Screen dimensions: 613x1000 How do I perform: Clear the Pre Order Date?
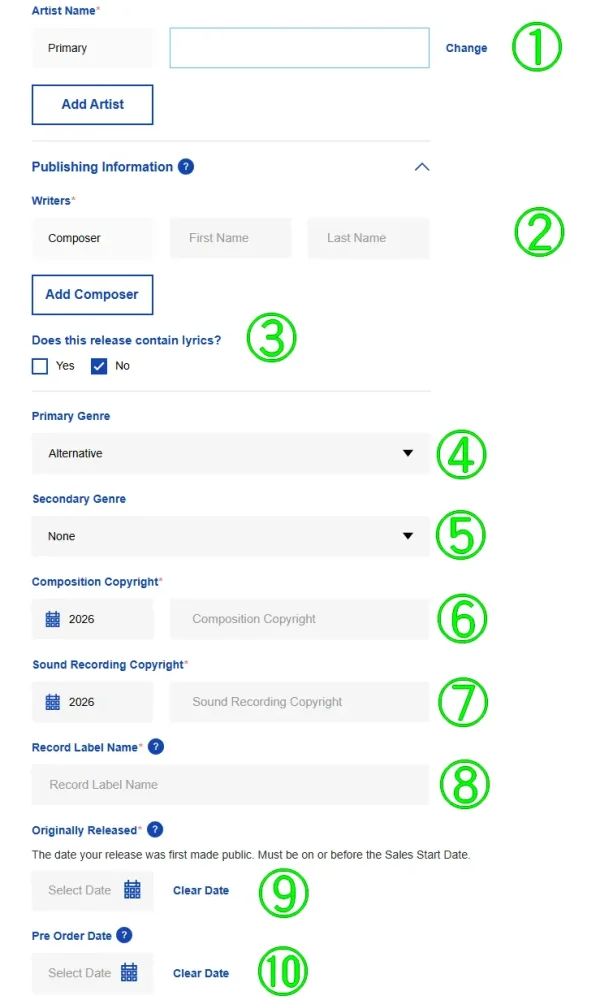tap(201, 974)
